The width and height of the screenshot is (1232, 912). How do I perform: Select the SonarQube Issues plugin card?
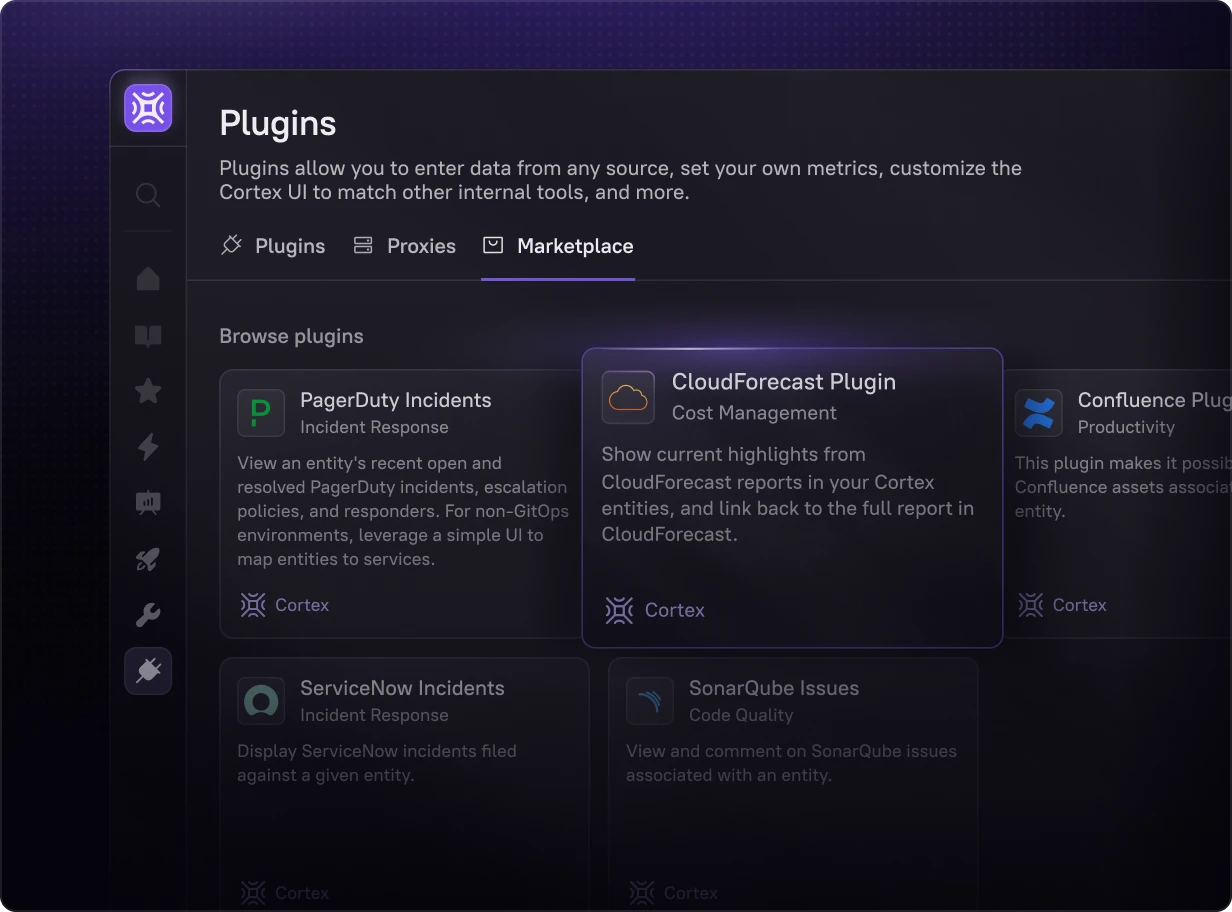coord(792,760)
